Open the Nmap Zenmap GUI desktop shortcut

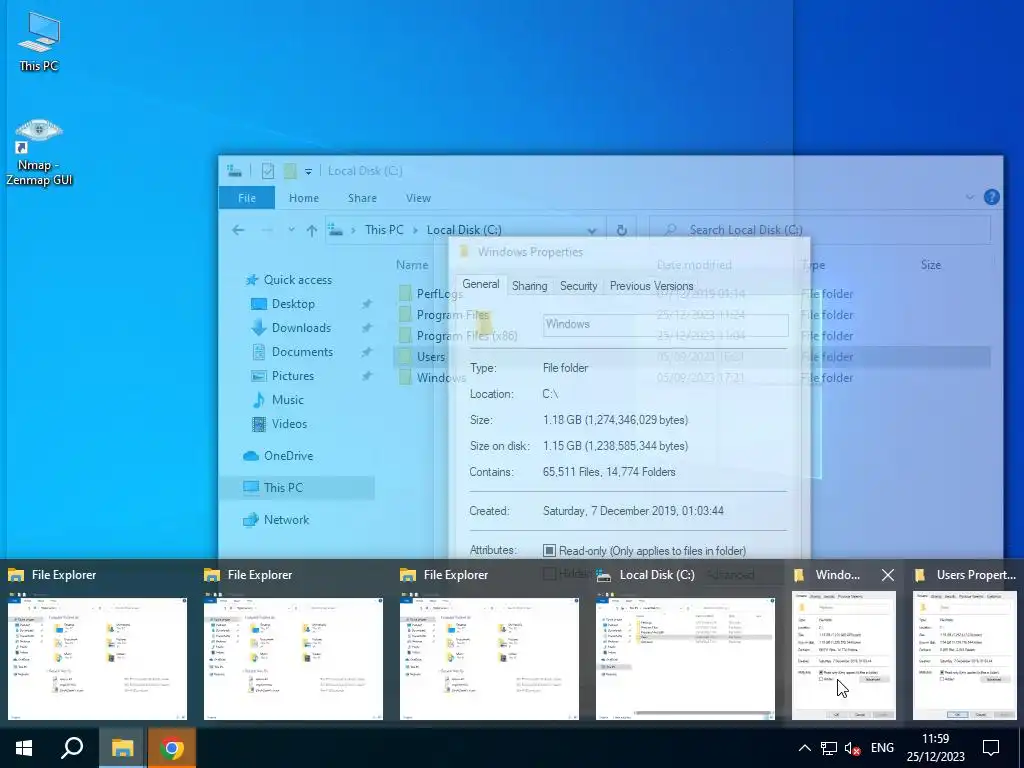39,152
